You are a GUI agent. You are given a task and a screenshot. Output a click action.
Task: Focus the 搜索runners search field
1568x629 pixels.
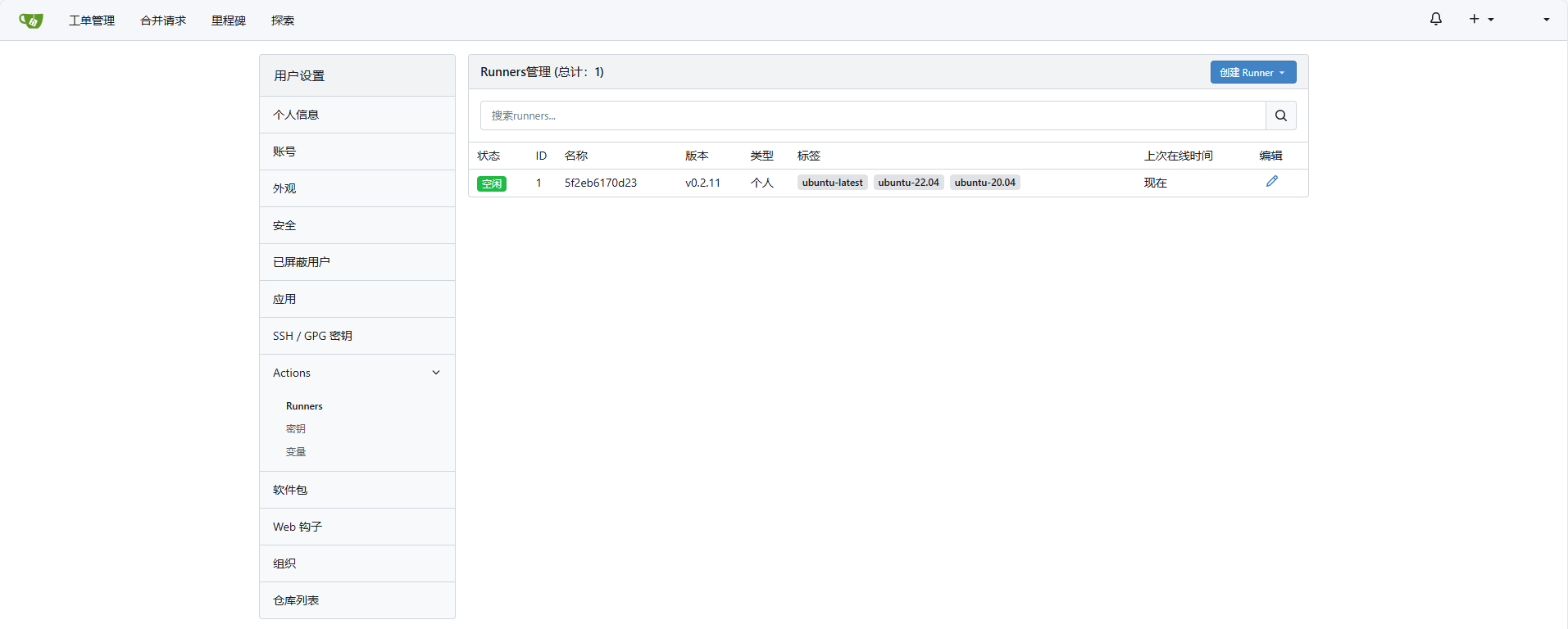coord(873,115)
